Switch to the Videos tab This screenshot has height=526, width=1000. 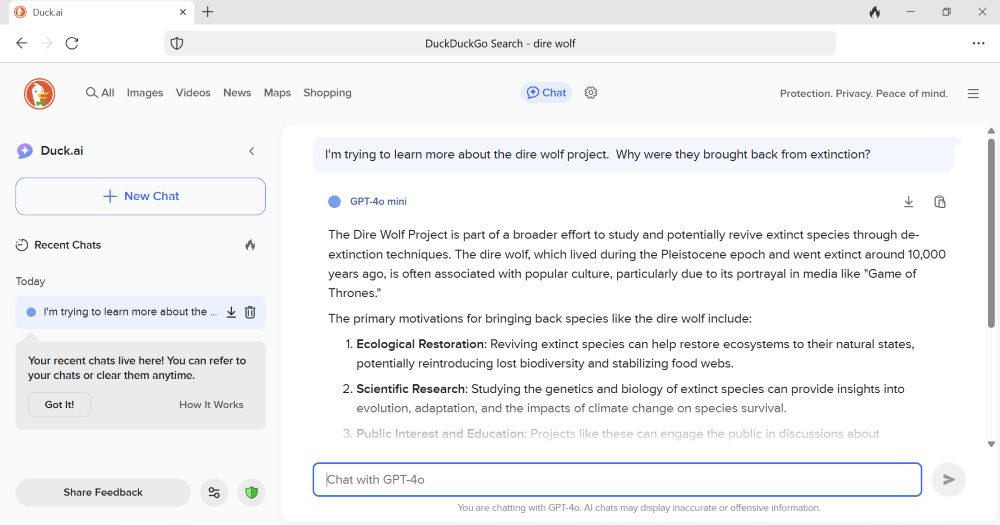tap(193, 93)
